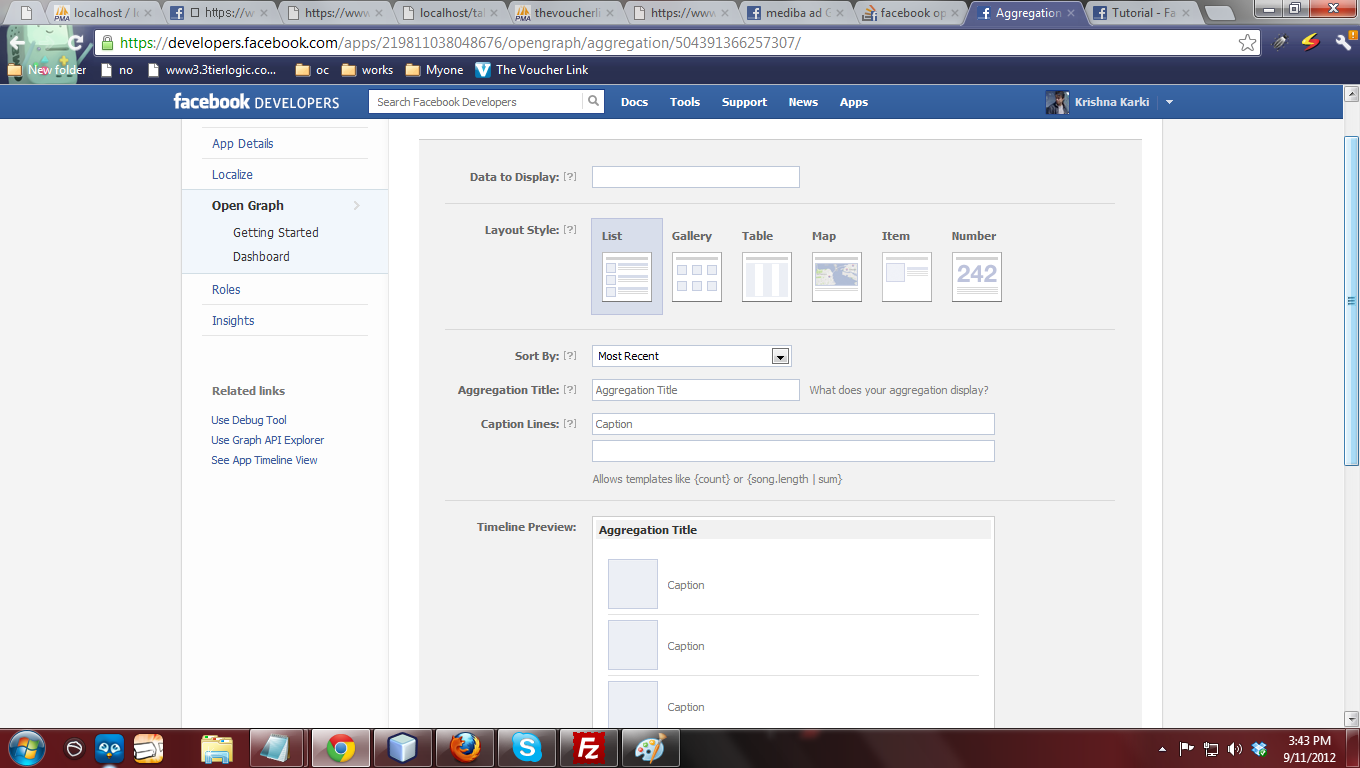Open Getting Started under Open Graph
The height and width of the screenshot is (768, 1360).
pos(276,232)
